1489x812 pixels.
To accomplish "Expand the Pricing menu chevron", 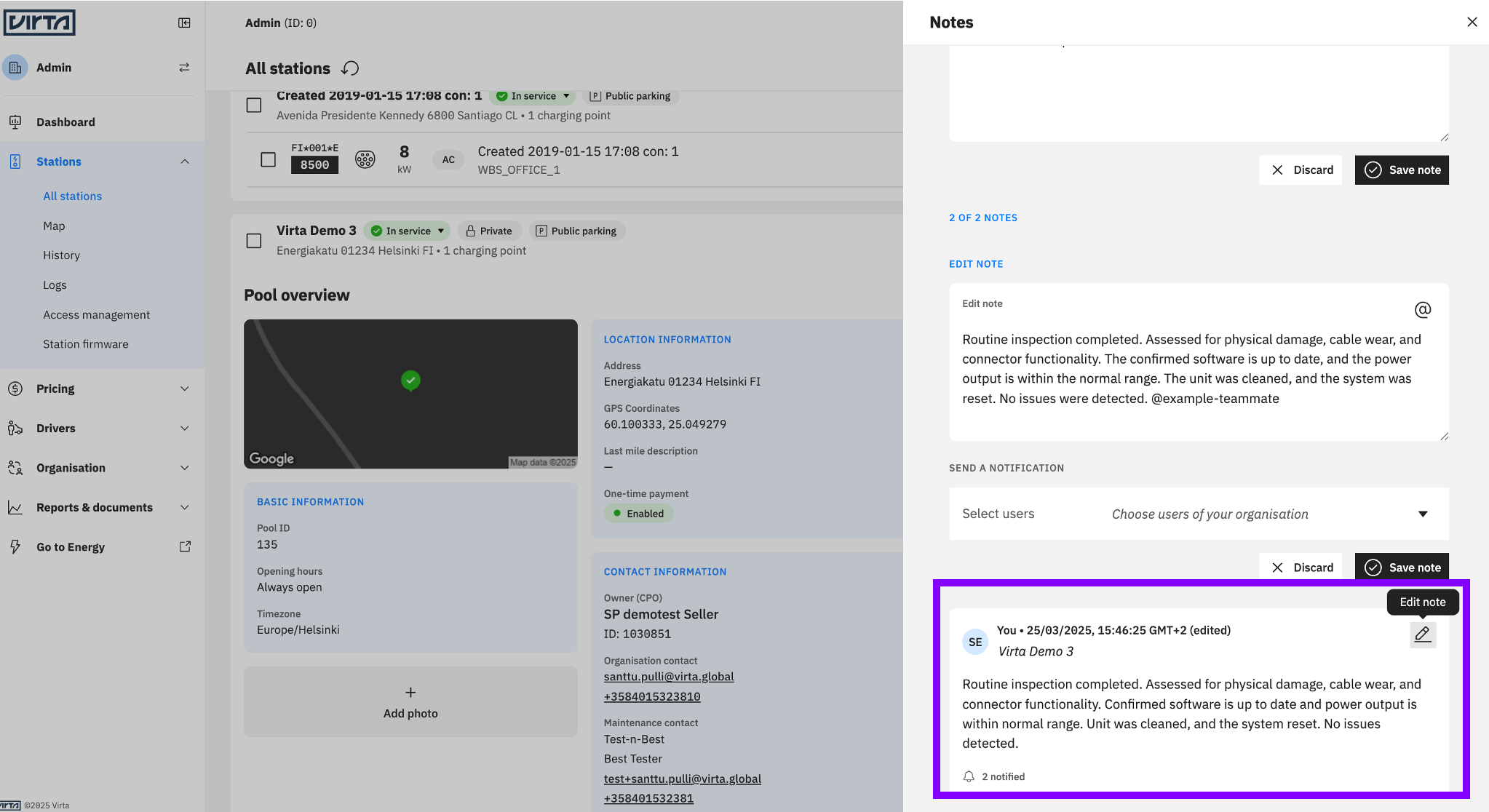I will (x=185, y=389).
